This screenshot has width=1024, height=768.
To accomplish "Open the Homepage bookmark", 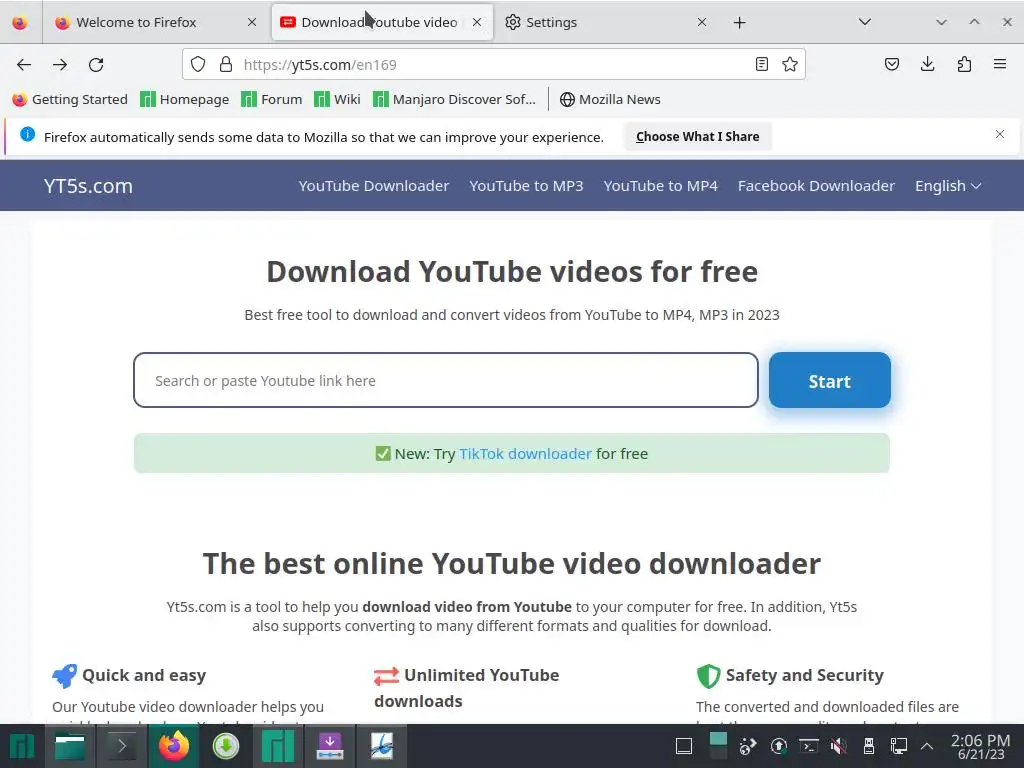I will (x=185, y=99).
